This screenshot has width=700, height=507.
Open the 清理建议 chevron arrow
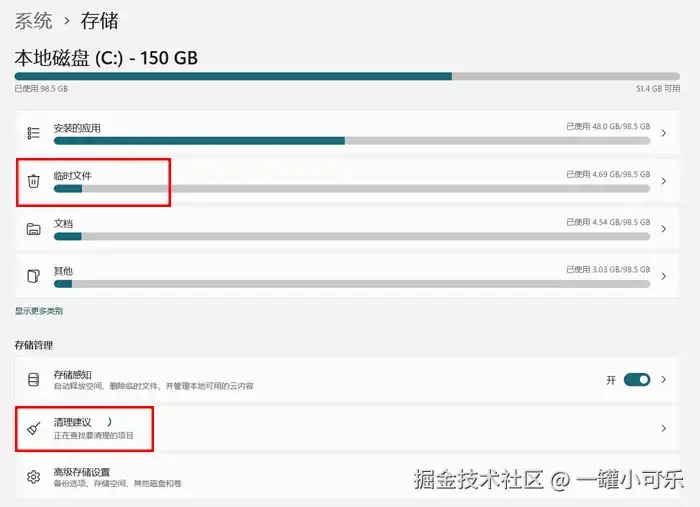pos(663,428)
